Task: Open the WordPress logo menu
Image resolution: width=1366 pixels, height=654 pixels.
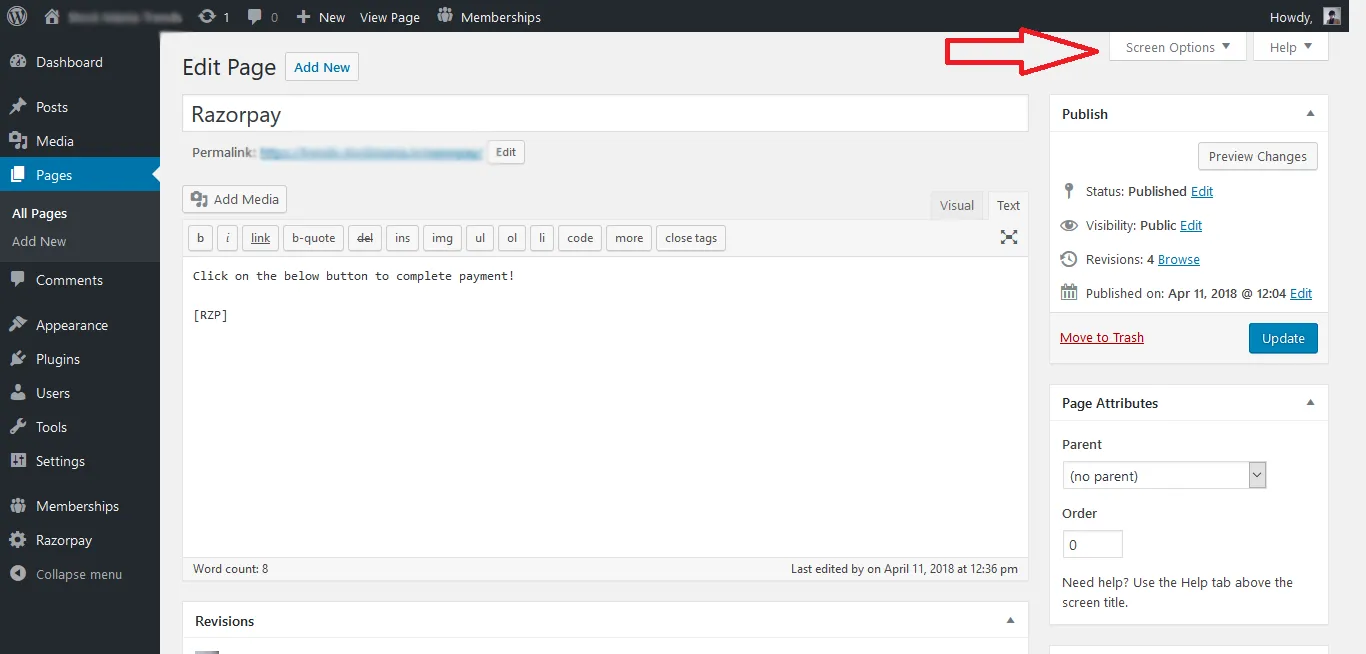Action: [17, 16]
